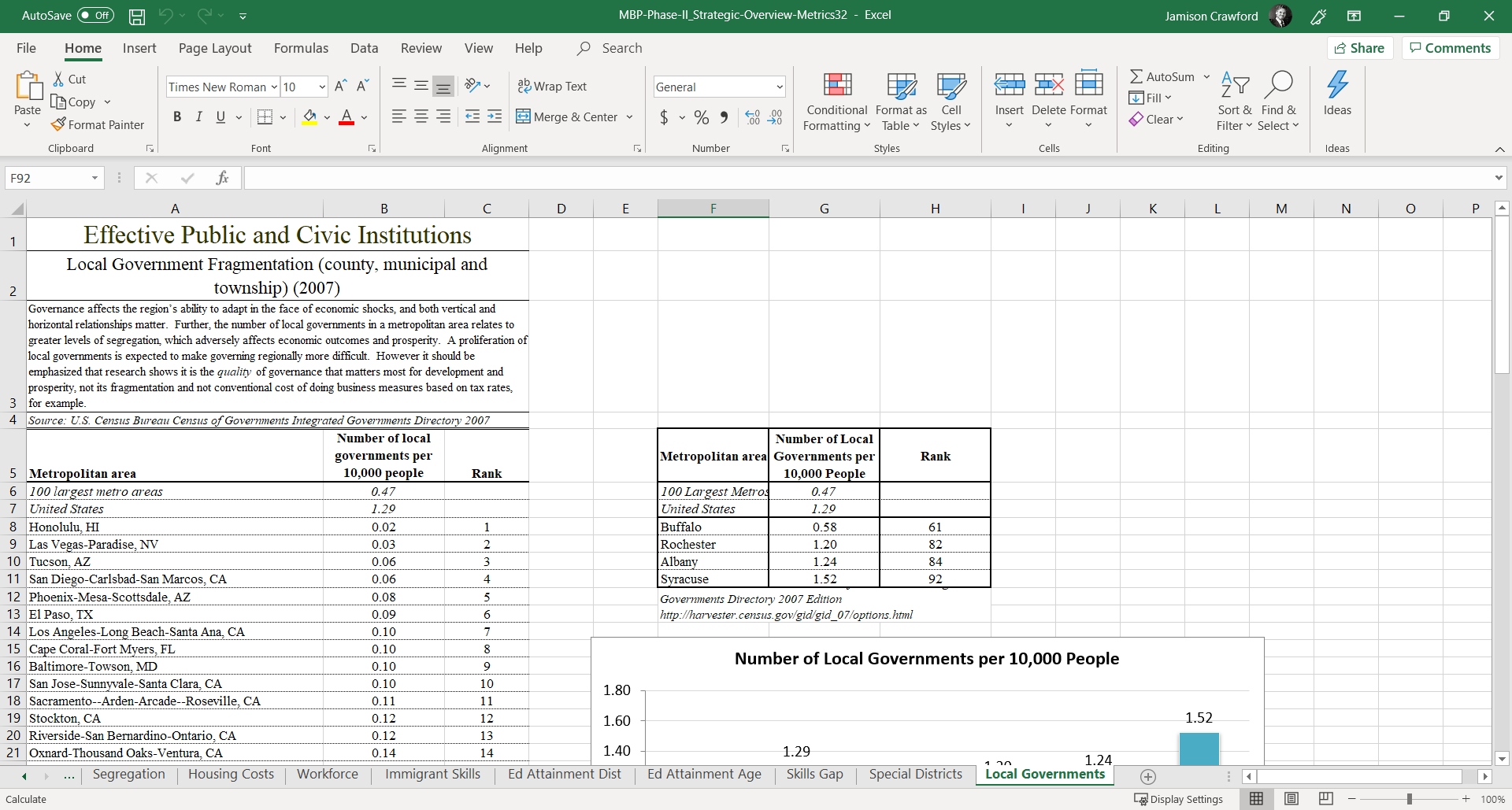Click the Cut scissors command
Image resolution: width=1512 pixels, height=810 pixels.
click(69, 79)
